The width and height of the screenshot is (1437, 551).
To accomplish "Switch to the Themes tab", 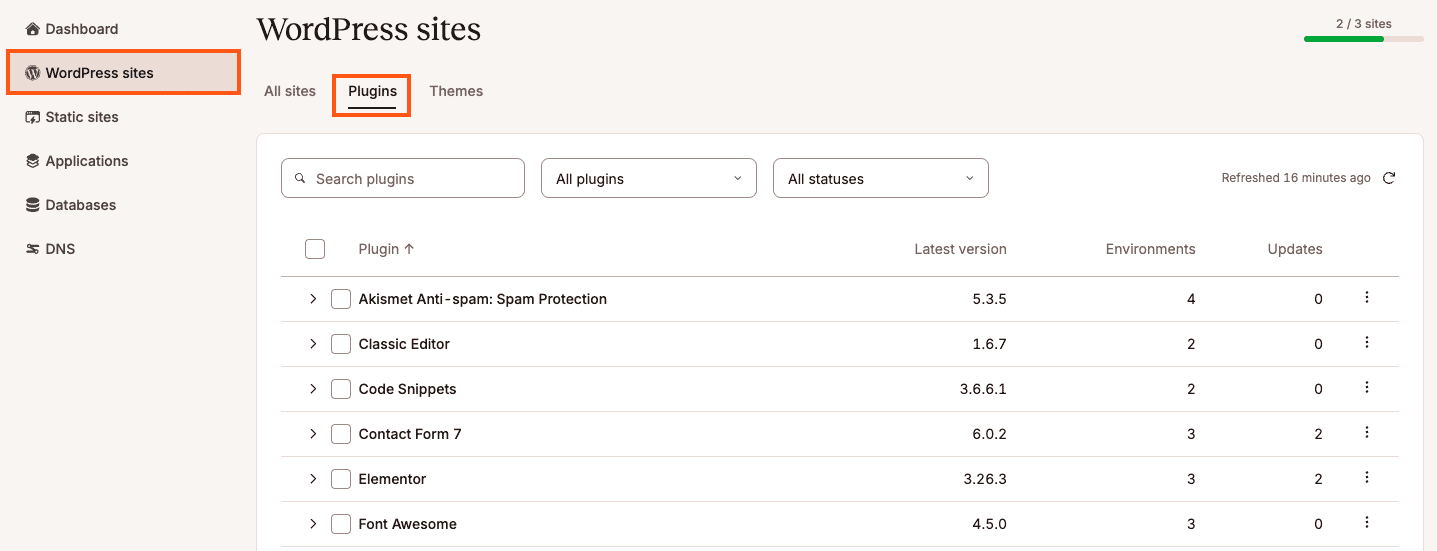I will click(456, 91).
